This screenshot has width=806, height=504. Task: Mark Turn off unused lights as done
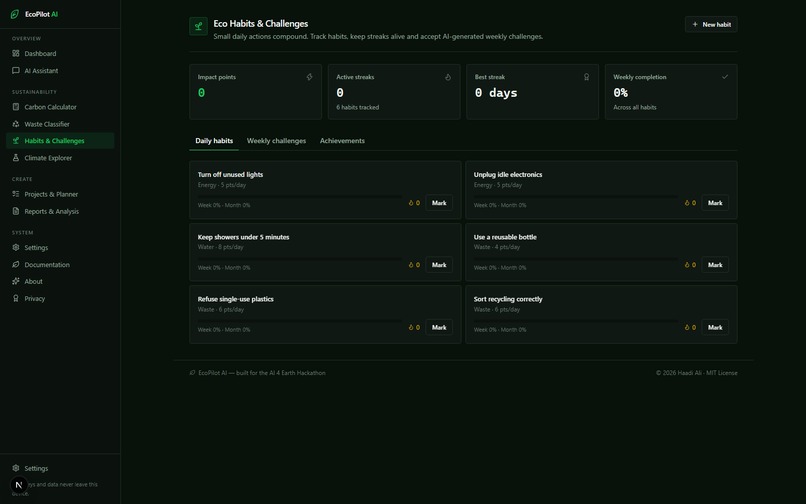439,203
